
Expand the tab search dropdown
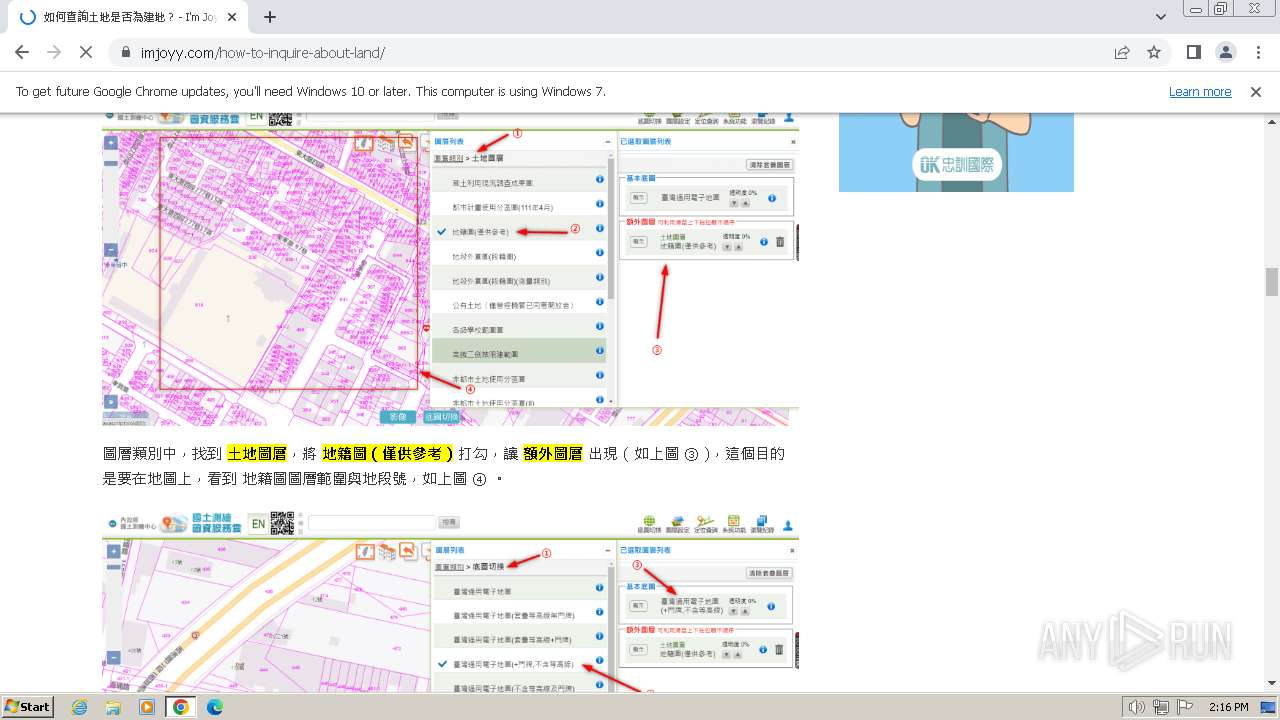[x=1161, y=17]
